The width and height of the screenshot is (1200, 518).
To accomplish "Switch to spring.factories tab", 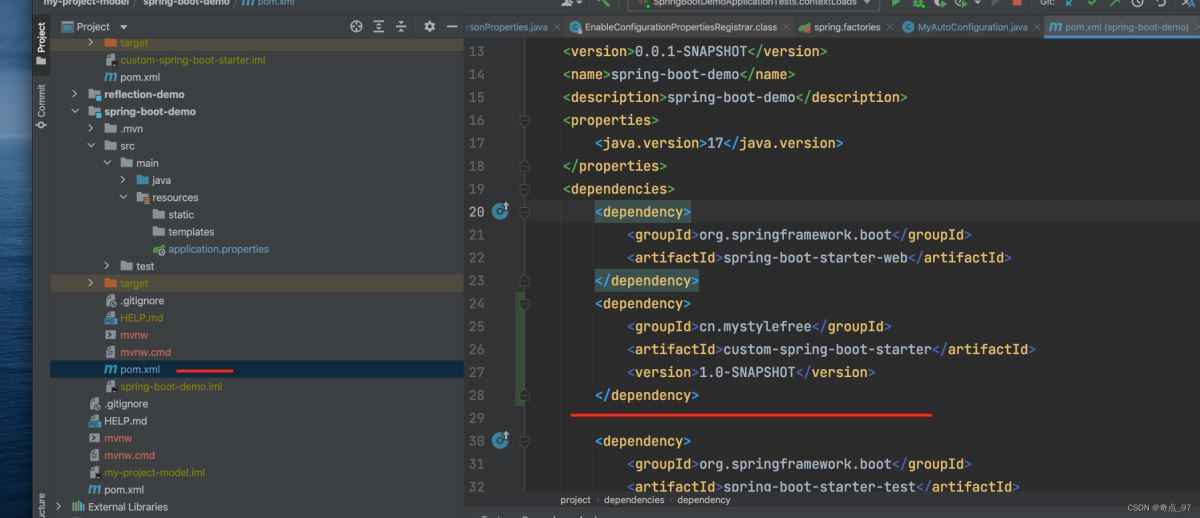I will (x=844, y=27).
